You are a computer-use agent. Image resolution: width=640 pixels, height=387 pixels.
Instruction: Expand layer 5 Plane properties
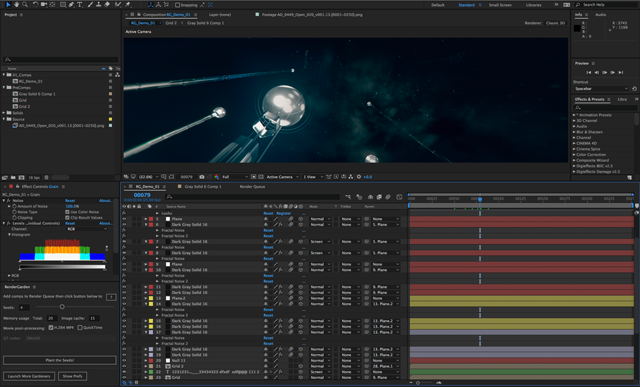pos(146,219)
